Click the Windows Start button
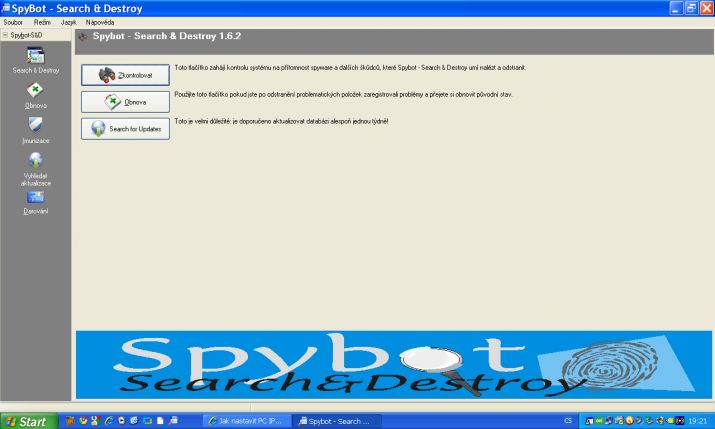This screenshot has width=715, height=429. click(x=29, y=421)
